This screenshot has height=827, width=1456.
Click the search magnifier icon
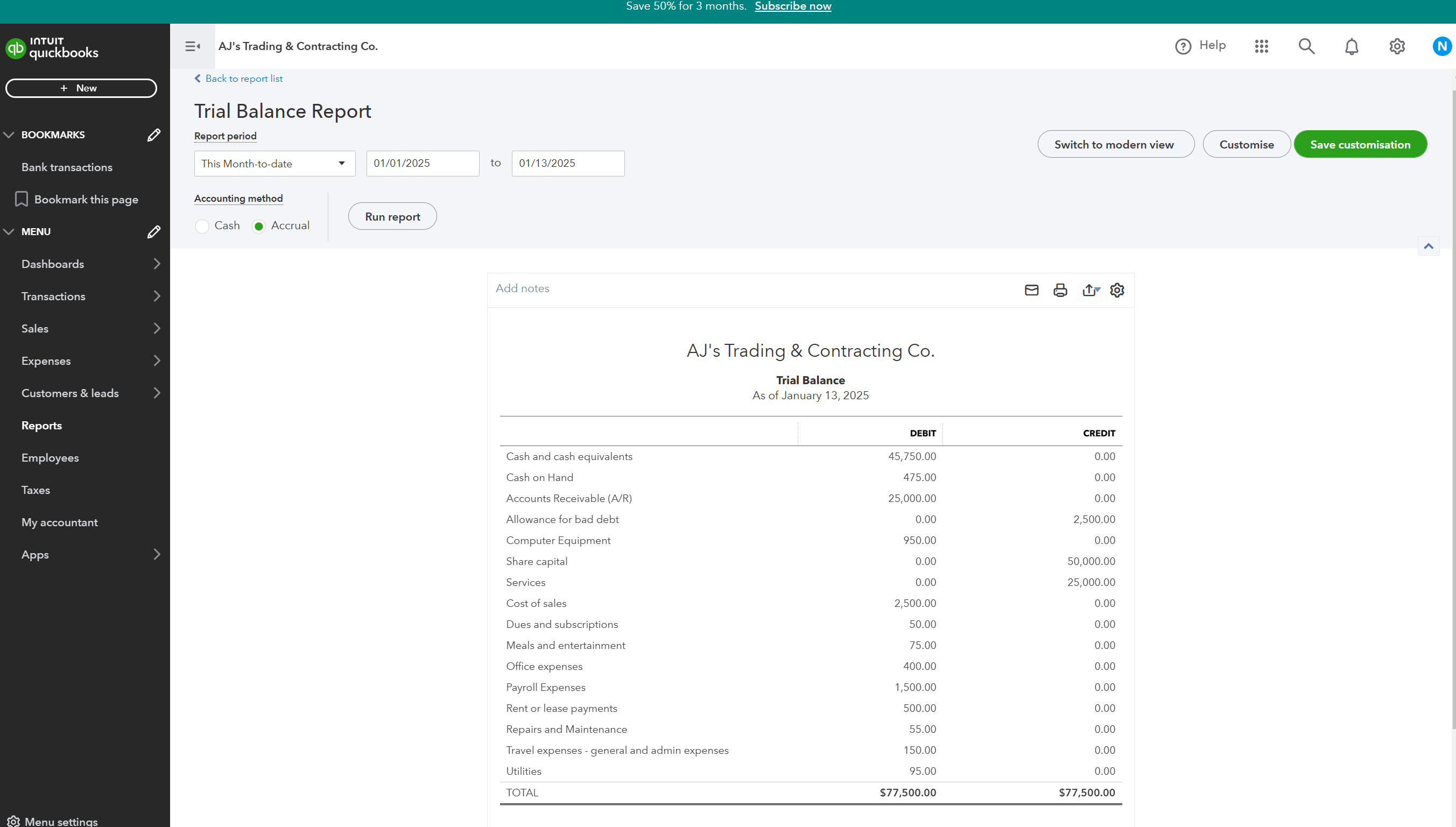[x=1306, y=46]
